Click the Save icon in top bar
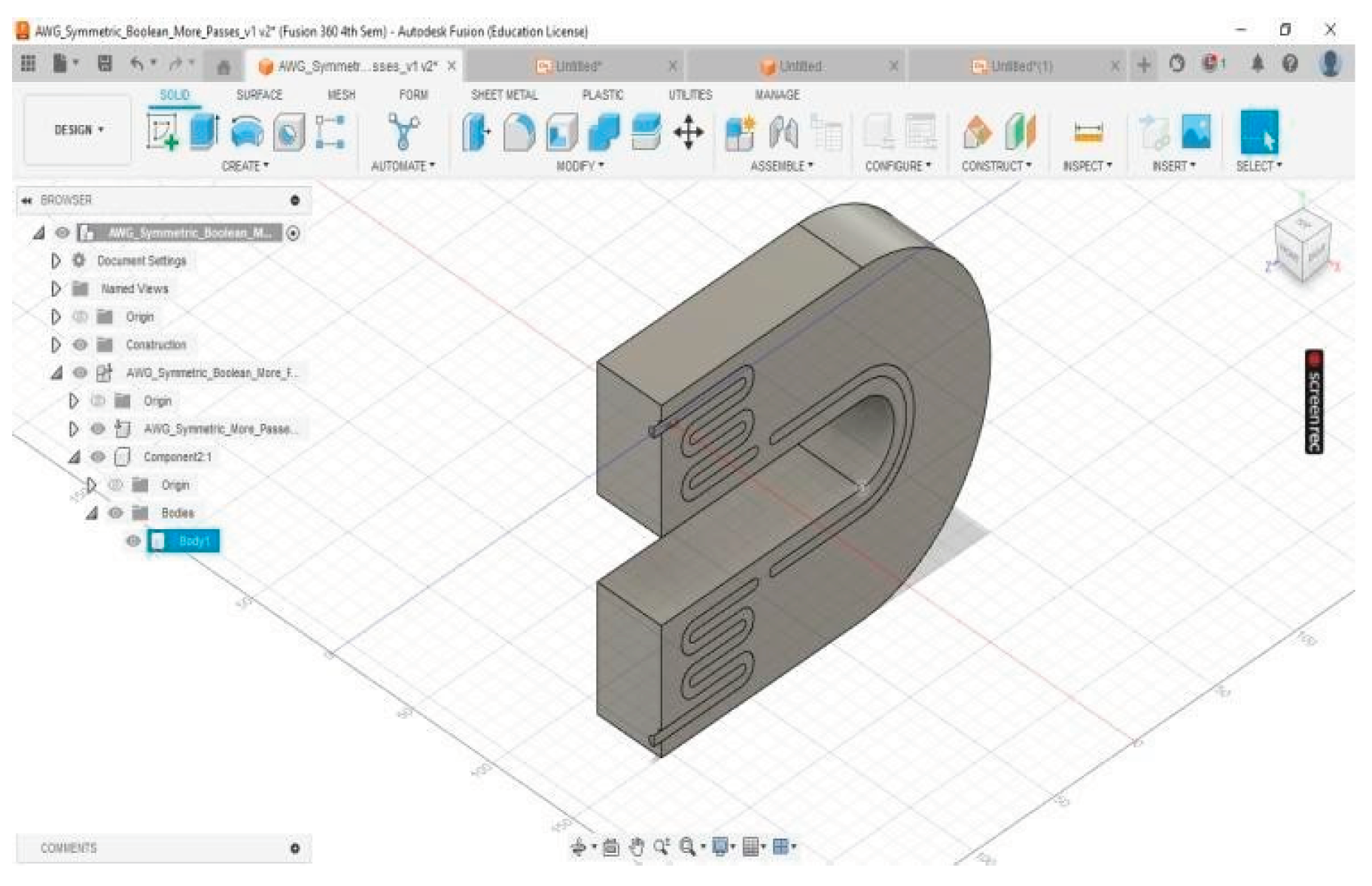This screenshot has width=1372, height=886. (105, 65)
